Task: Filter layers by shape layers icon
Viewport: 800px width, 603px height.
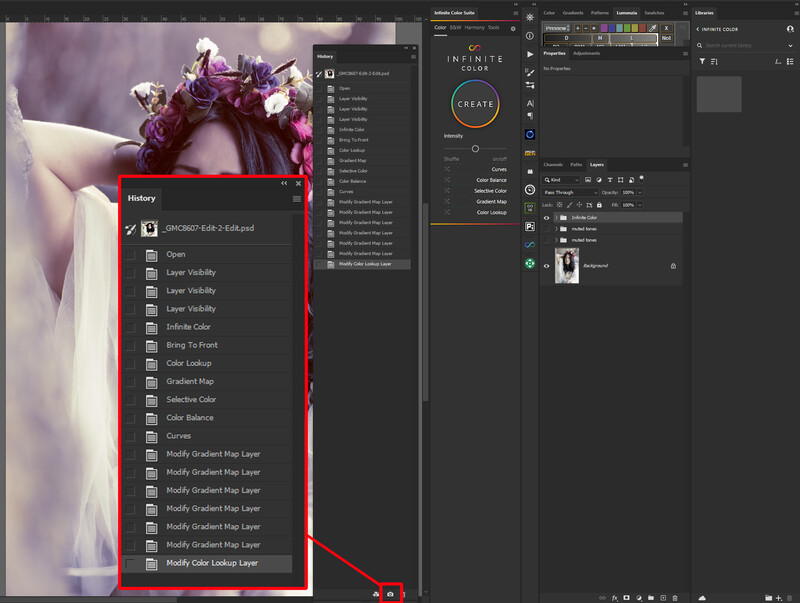Action: point(620,180)
